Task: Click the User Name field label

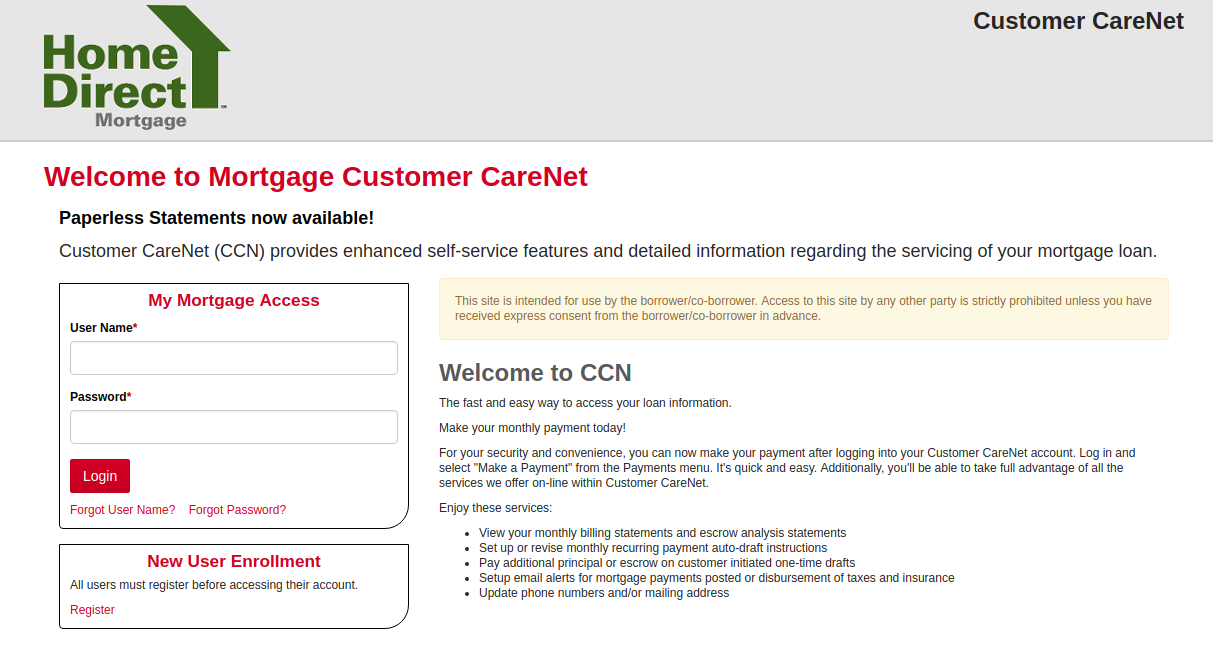Action: click(x=103, y=328)
